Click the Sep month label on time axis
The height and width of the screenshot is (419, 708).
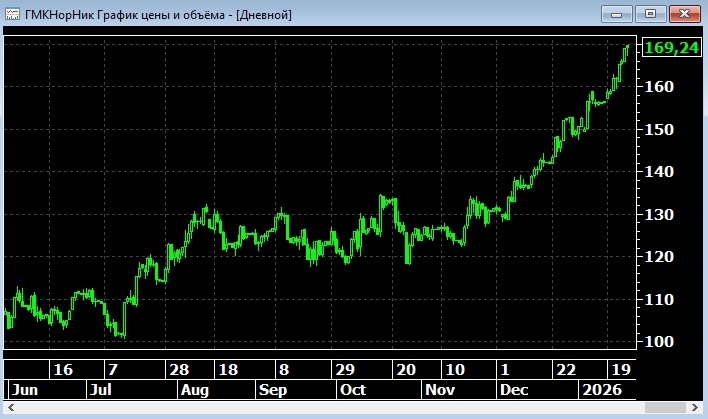(273, 390)
